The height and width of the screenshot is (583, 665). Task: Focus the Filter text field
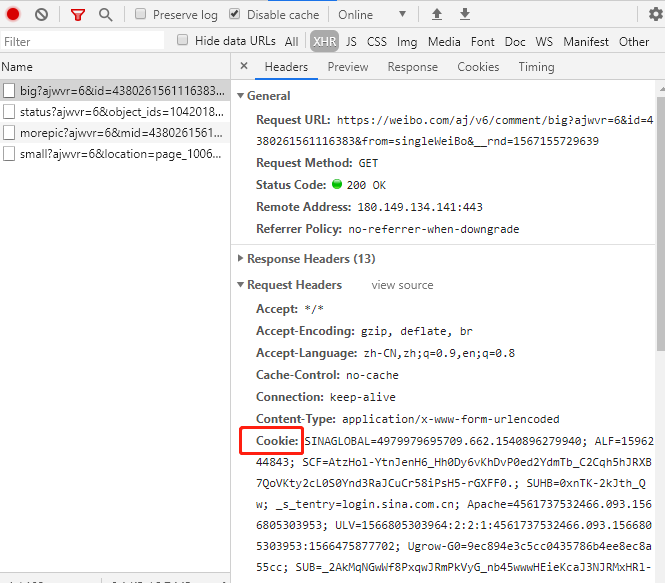[x=82, y=41]
